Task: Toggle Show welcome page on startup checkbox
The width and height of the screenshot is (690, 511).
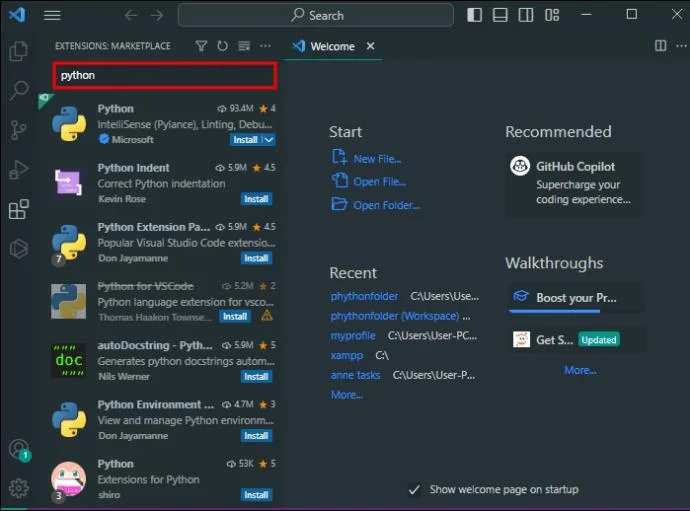Action: pyautogui.click(x=414, y=489)
